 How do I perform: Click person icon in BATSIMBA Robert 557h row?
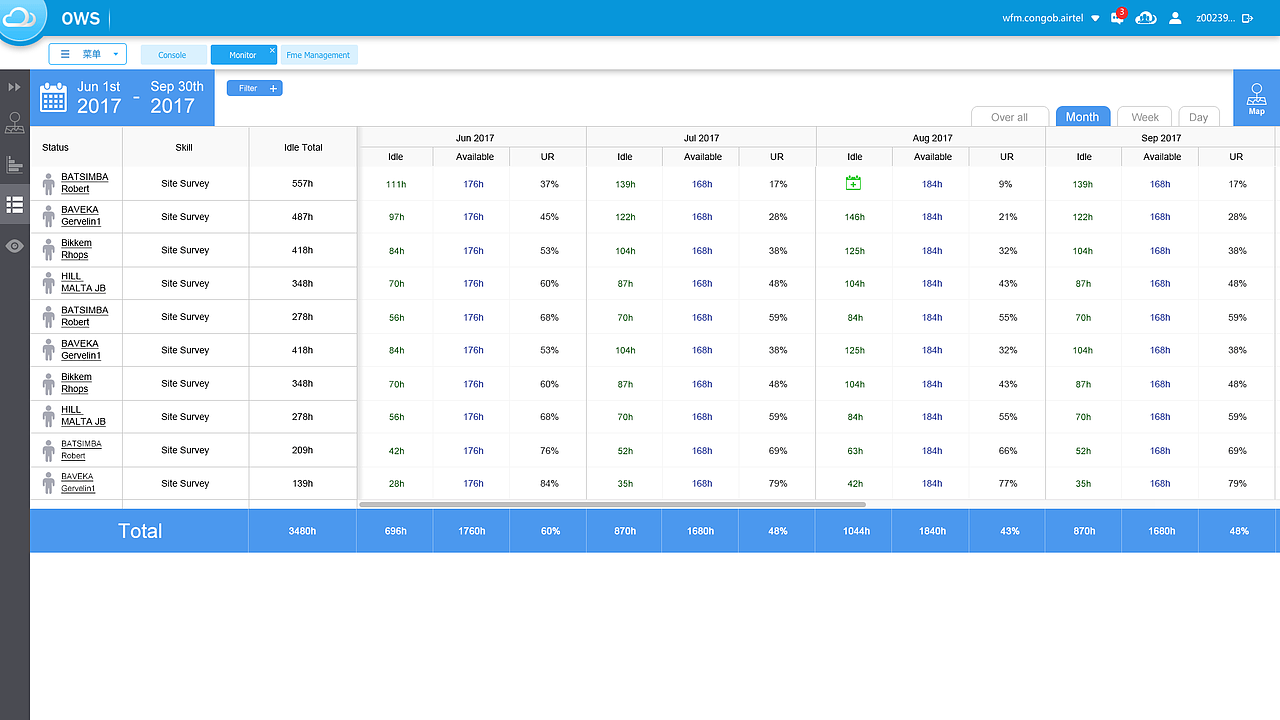tap(48, 183)
